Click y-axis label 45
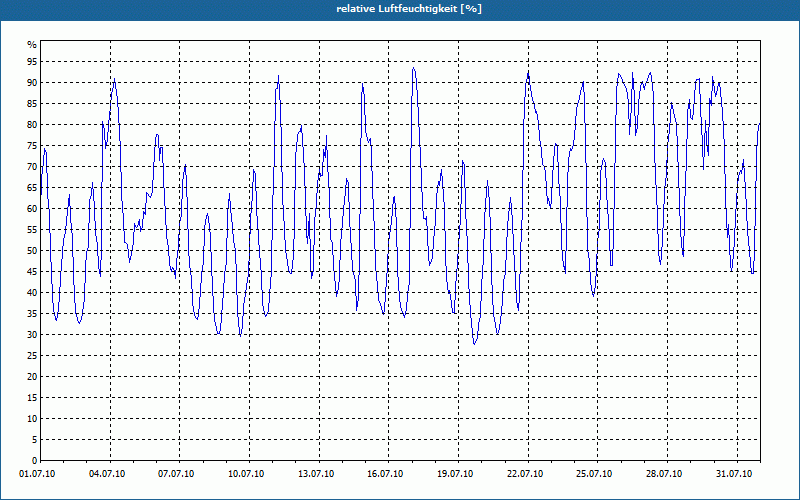Screen dimensions: 800x500 [x=32, y=271]
